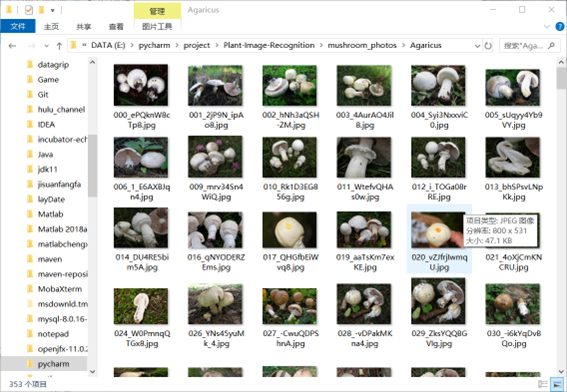567x392 pixels.
Task: Select the Git folder in sidebar
Action: (x=43, y=95)
